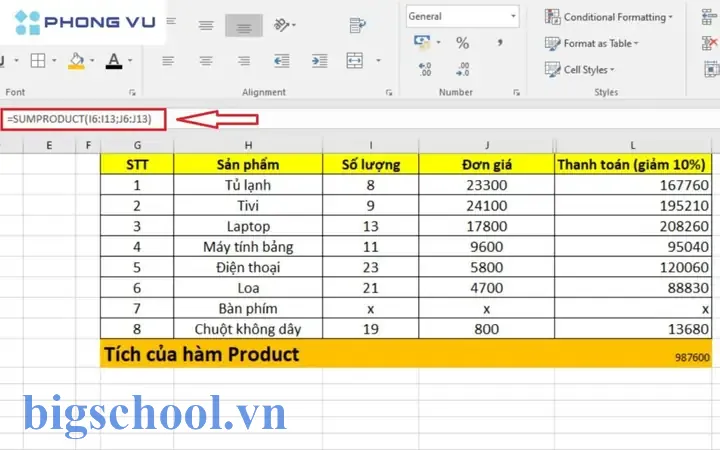Click the cell with value 23300

487,185
